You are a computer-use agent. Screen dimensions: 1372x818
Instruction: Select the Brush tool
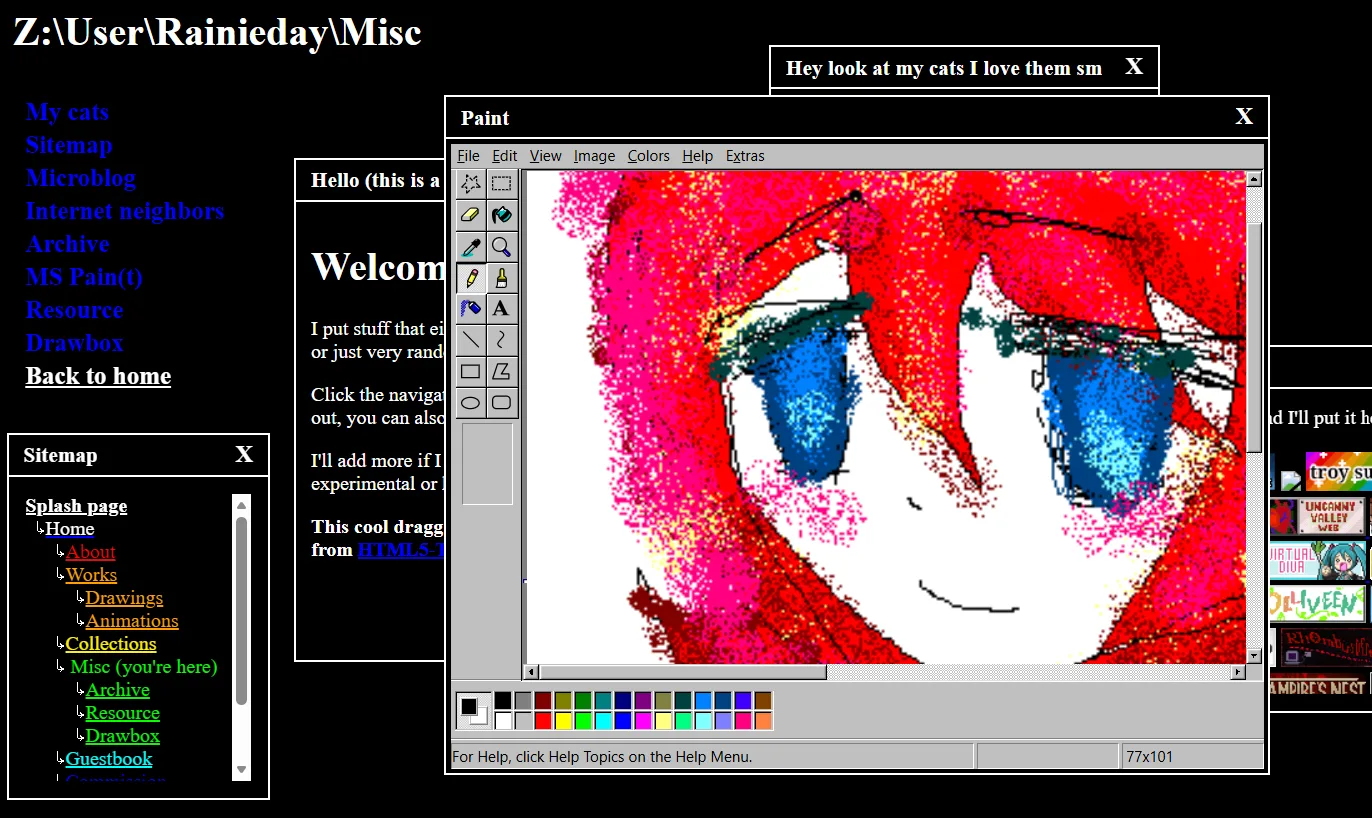click(502, 277)
